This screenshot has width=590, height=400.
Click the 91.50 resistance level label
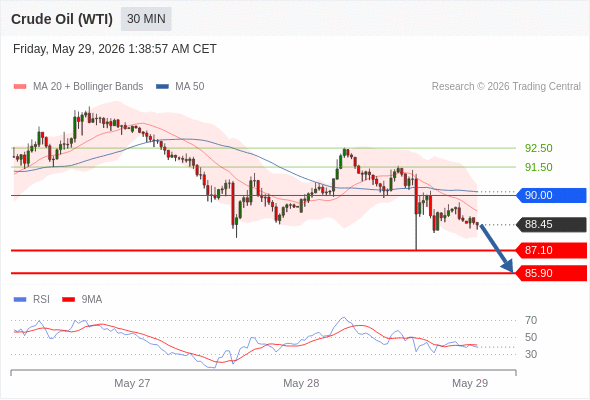pyautogui.click(x=538, y=167)
